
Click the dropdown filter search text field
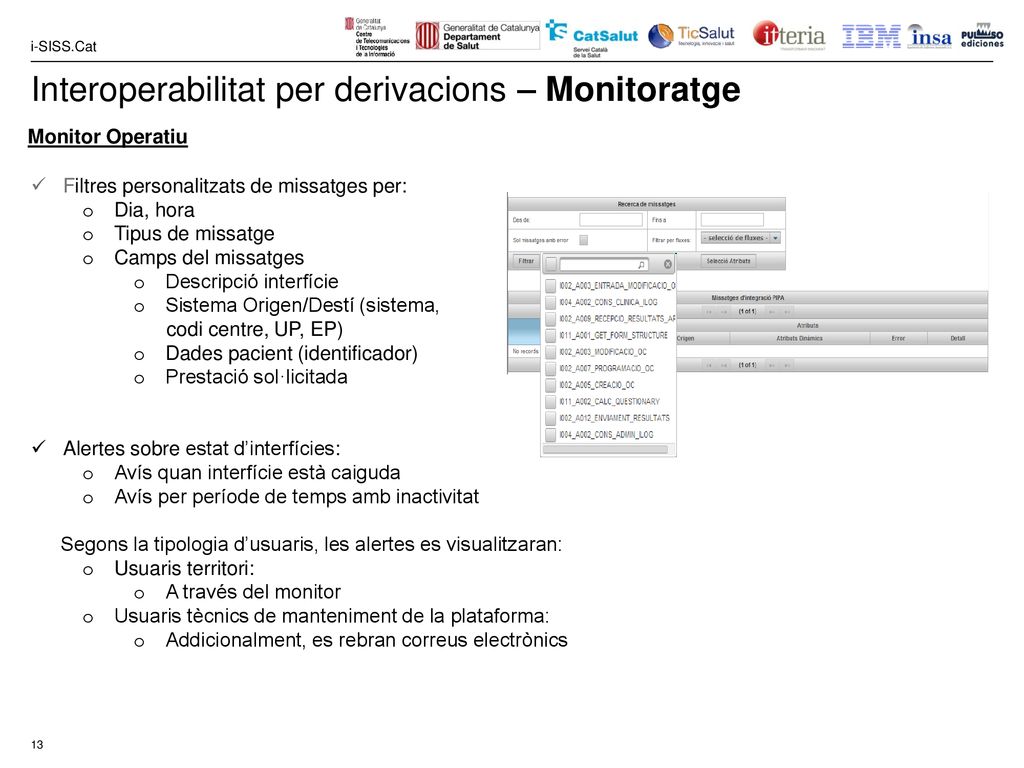click(x=604, y=264)
